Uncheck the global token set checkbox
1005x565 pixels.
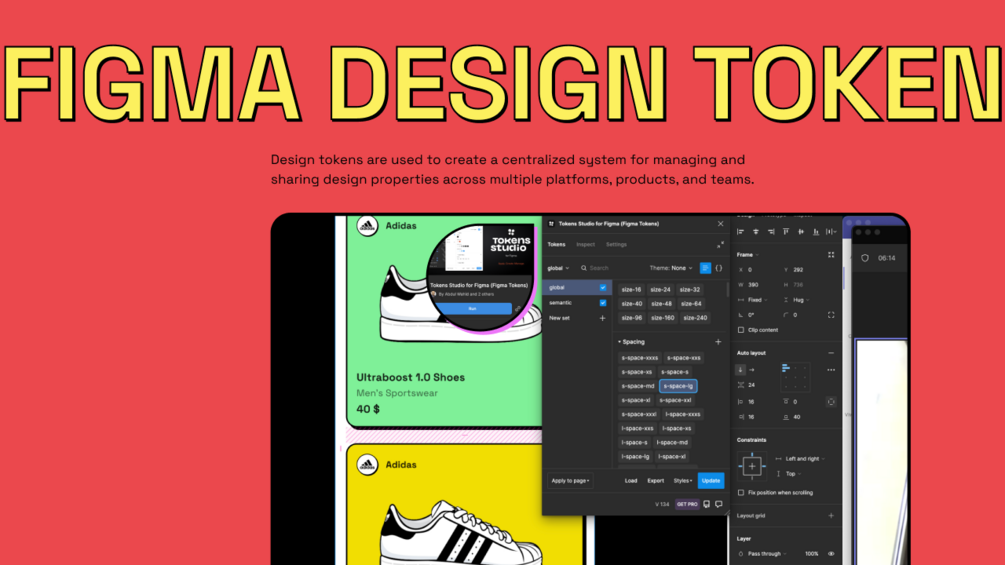pos(602,288)
